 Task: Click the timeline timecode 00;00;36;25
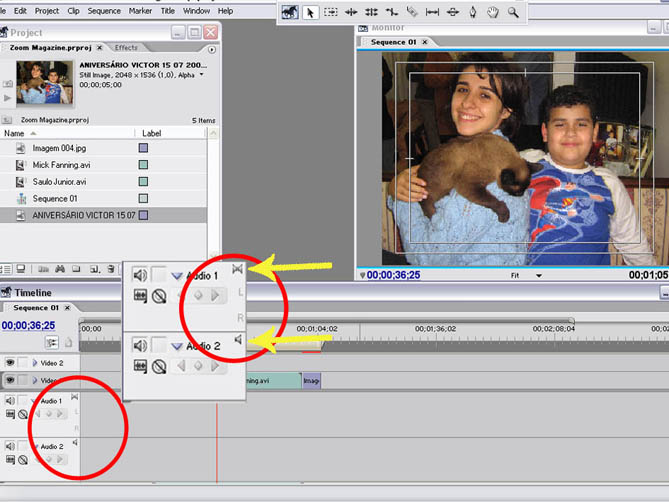(29, 325)
